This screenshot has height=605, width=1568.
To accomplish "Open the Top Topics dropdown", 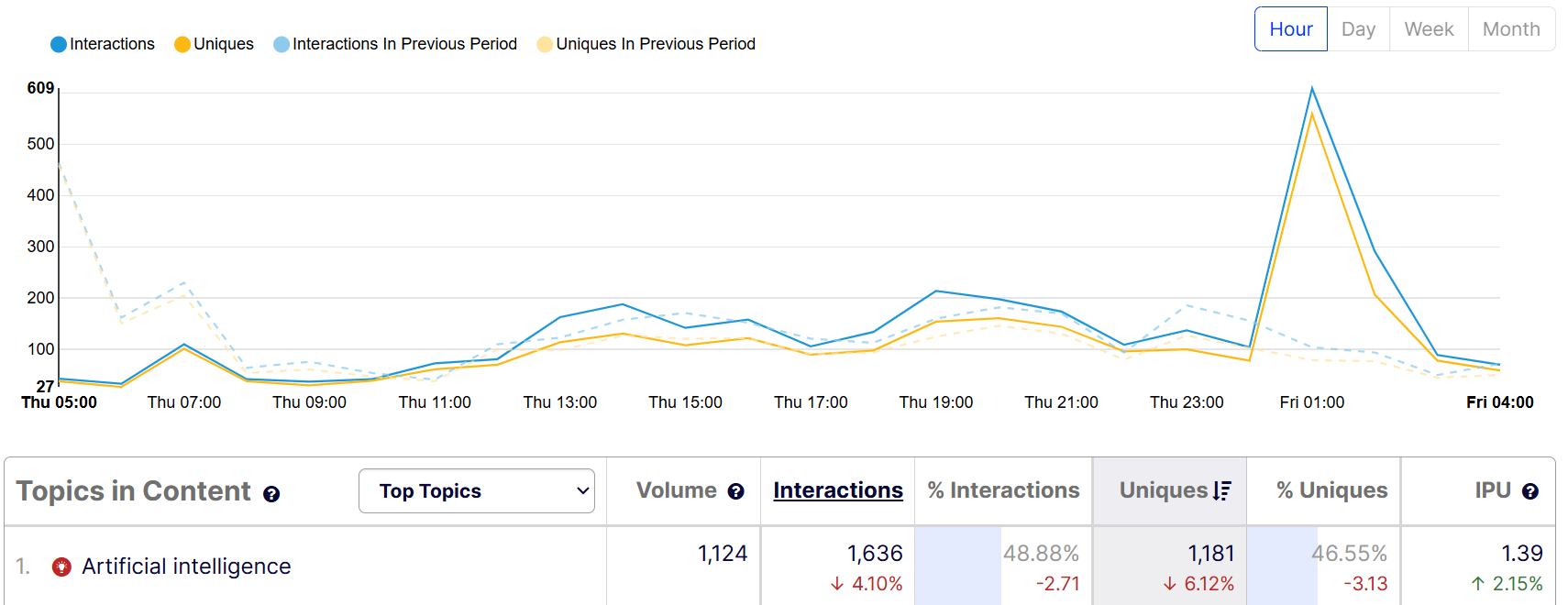I will (476, 491).
